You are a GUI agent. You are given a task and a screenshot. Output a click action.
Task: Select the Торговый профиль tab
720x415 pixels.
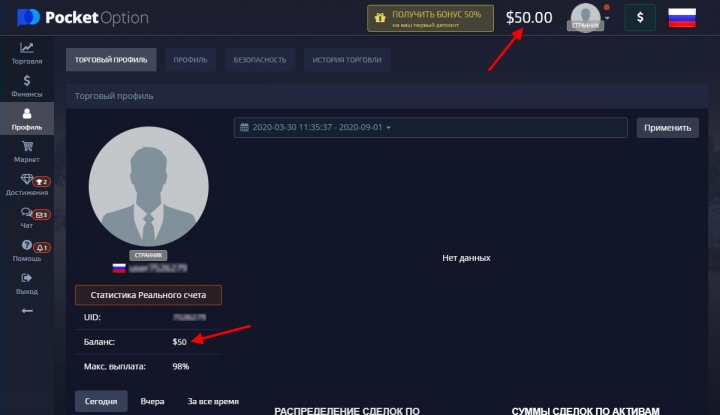point(111,60)
